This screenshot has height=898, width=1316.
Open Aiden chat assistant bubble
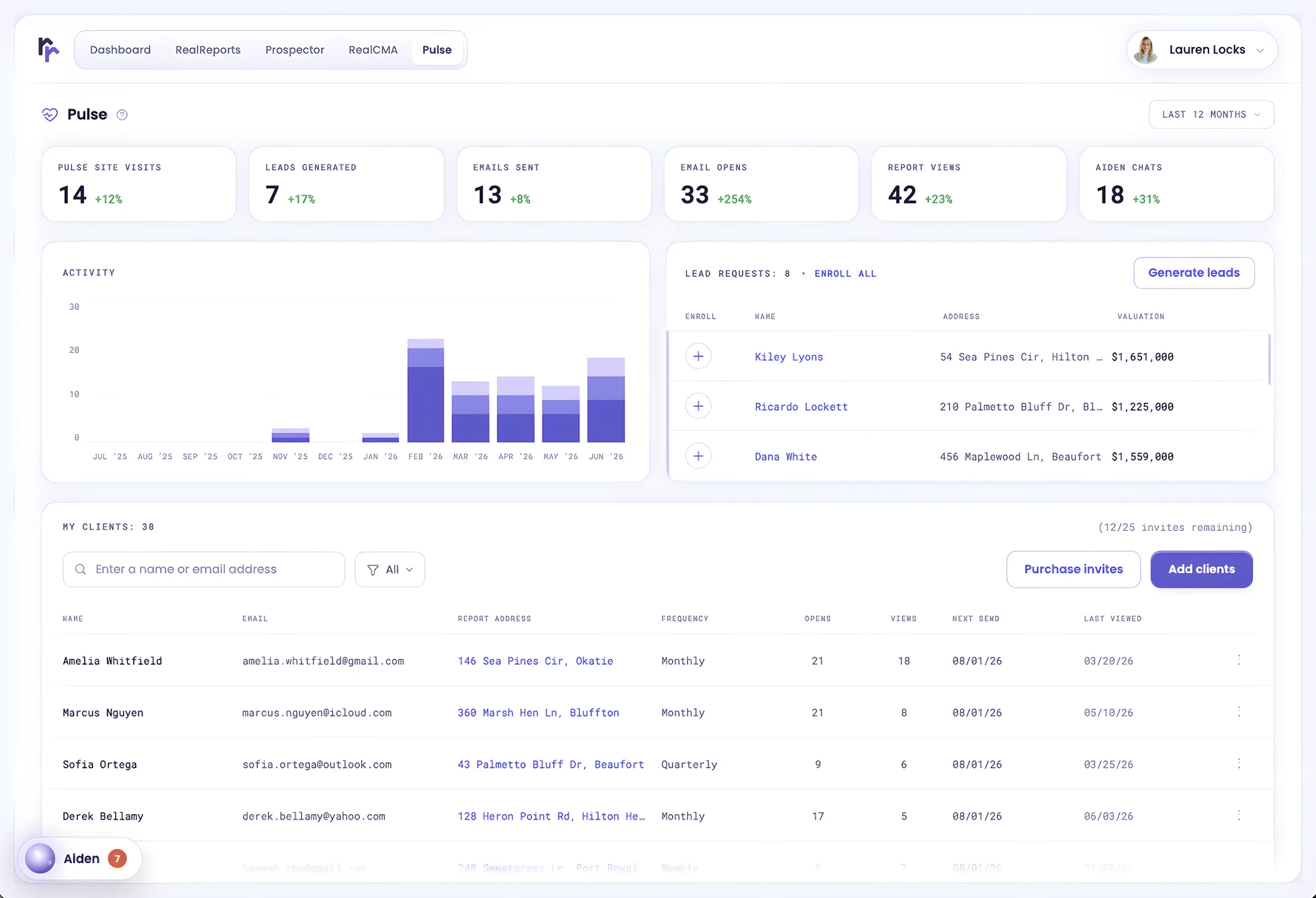click(80, 858)
